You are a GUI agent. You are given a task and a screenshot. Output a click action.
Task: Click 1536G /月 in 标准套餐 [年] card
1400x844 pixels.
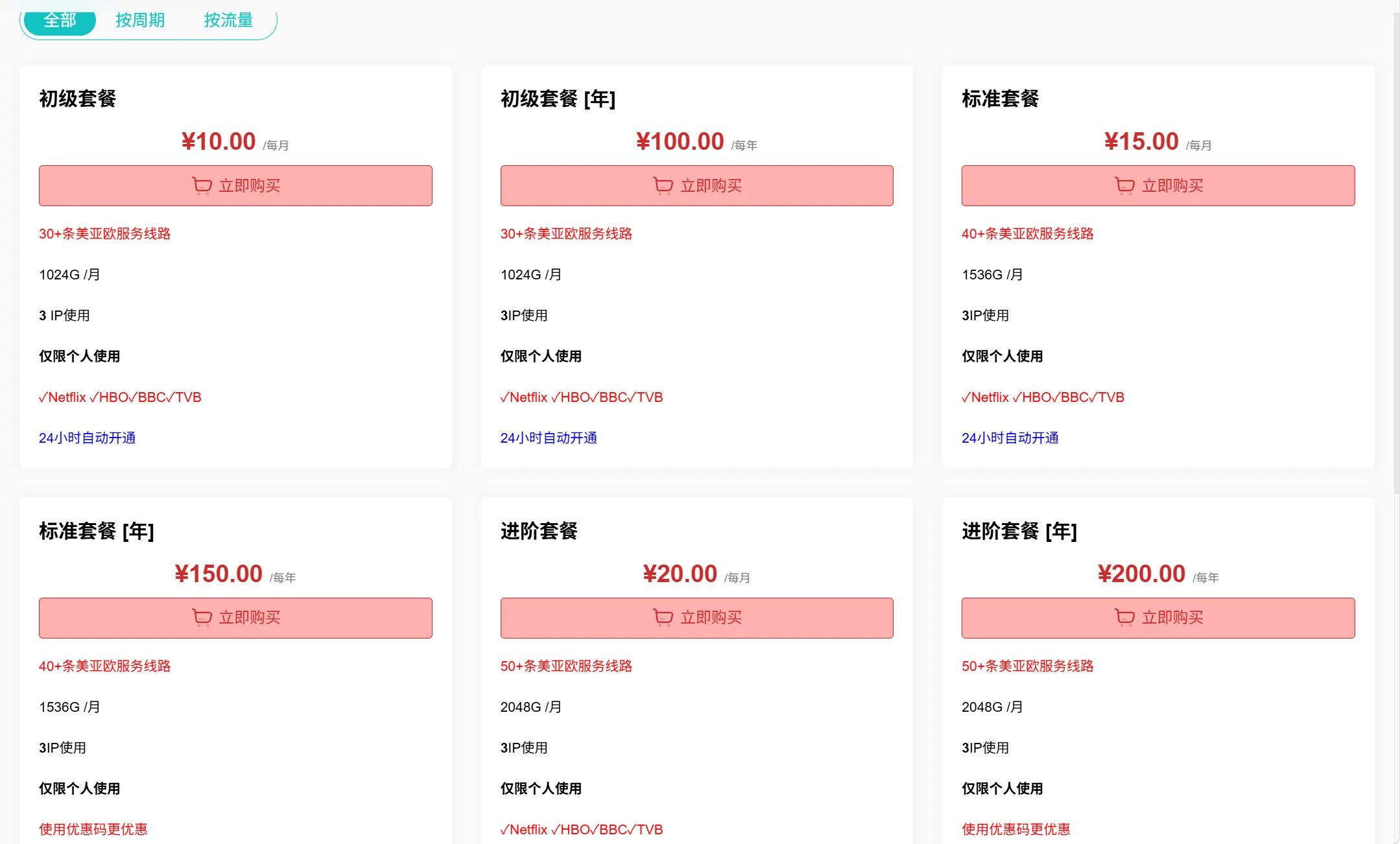(x=69, y=707)
